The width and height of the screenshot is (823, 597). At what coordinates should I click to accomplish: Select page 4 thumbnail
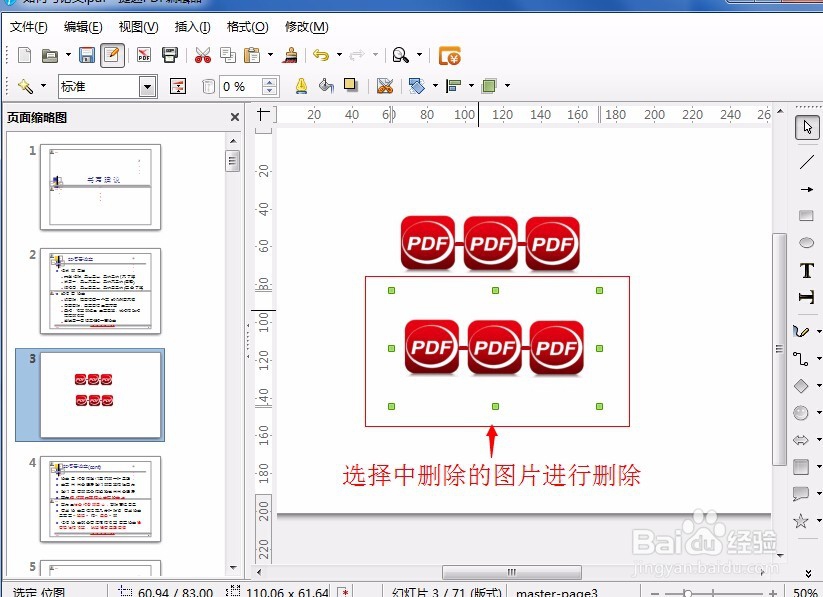[100, 499]
